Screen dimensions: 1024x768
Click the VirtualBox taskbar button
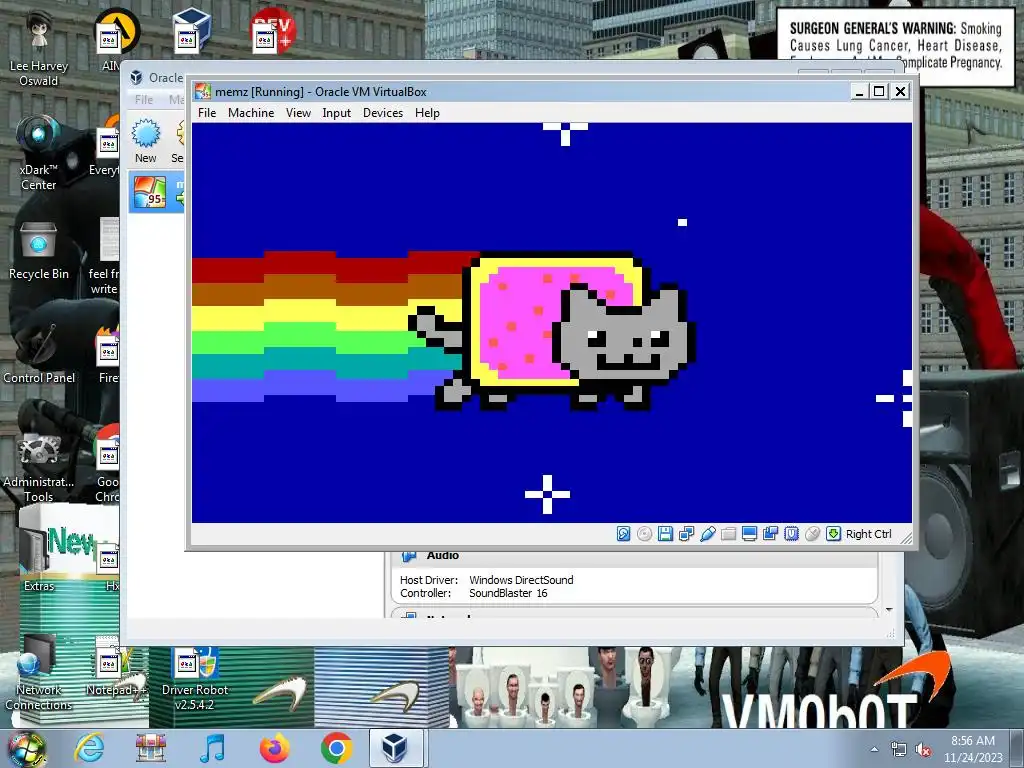coord(396,748)
